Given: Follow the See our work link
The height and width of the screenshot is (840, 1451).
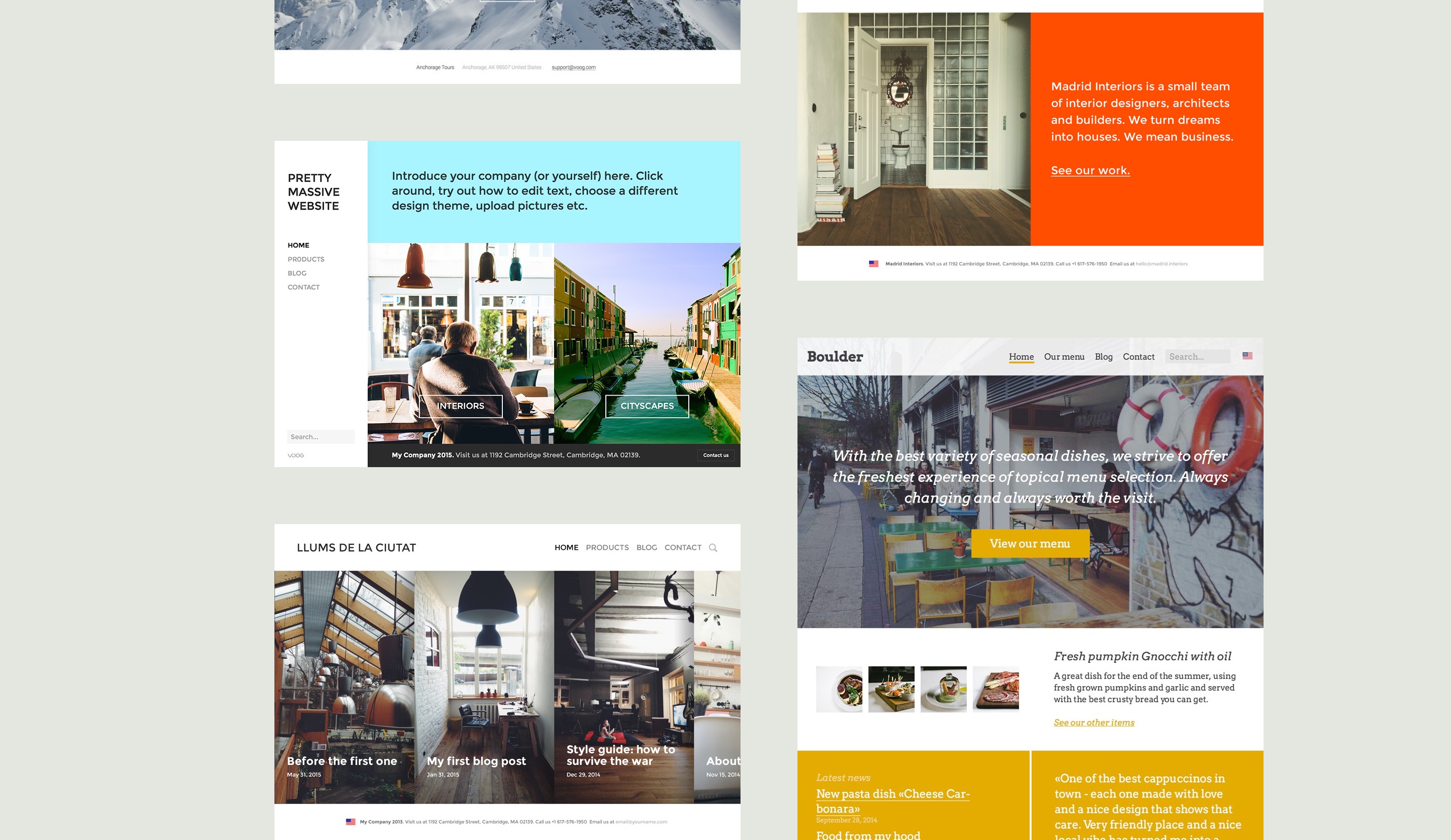Looking at the screenshot, I should [1090, 170].
